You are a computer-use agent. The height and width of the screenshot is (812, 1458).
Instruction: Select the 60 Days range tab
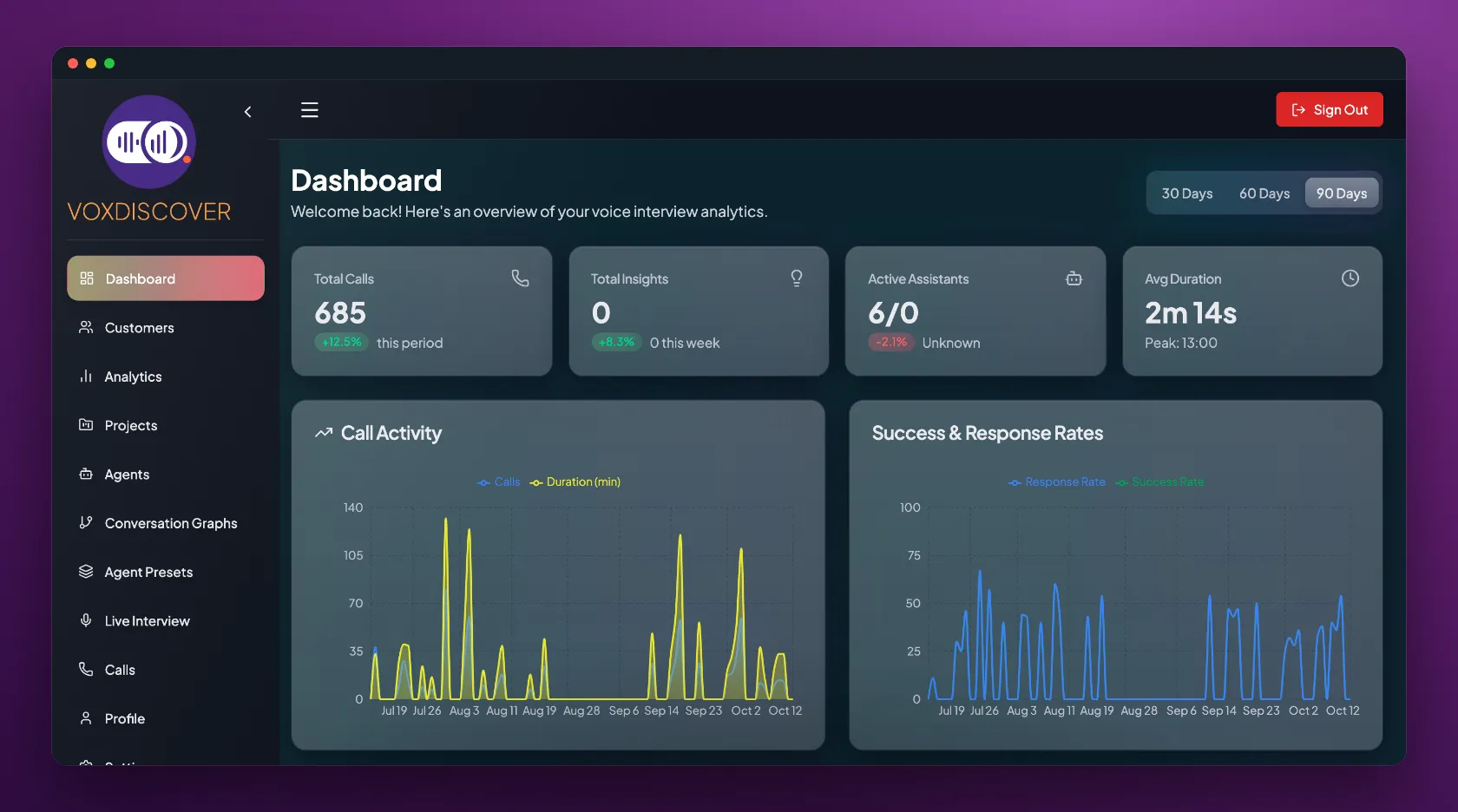(1264, 193)
